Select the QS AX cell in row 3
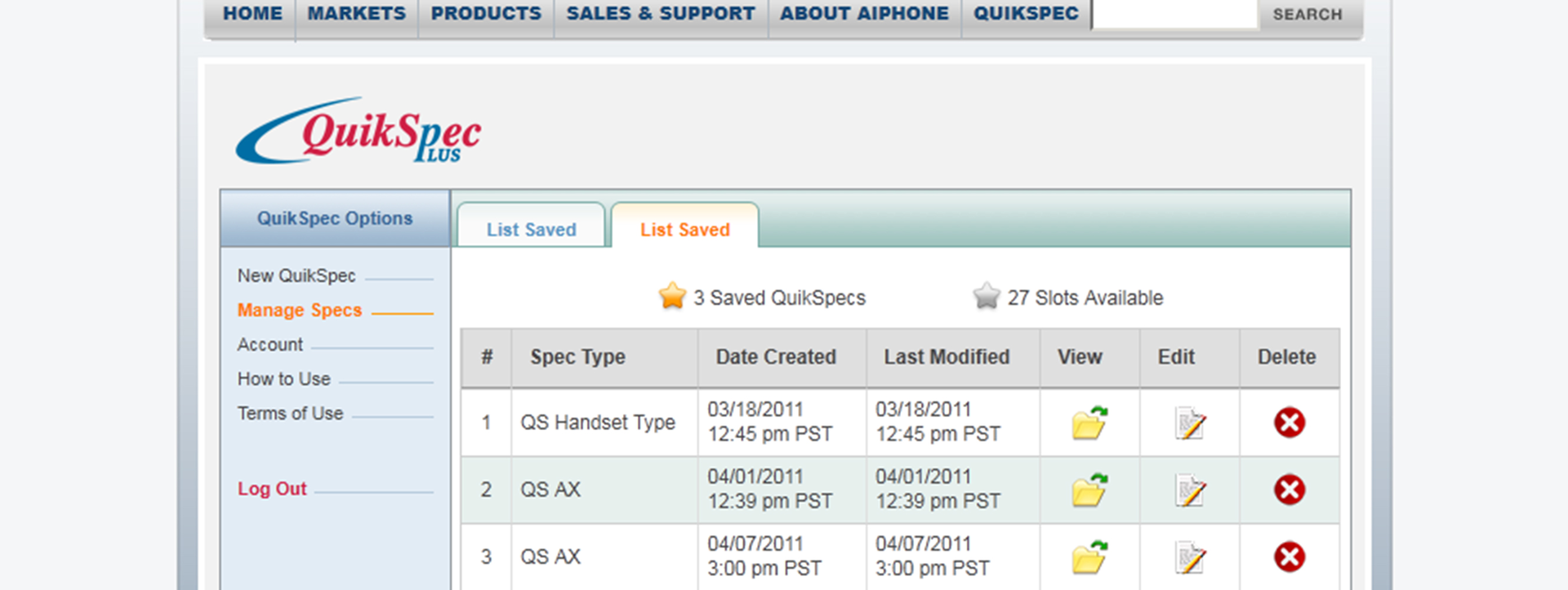This screenshot has width=1568, height=590. tap(604, 556)
